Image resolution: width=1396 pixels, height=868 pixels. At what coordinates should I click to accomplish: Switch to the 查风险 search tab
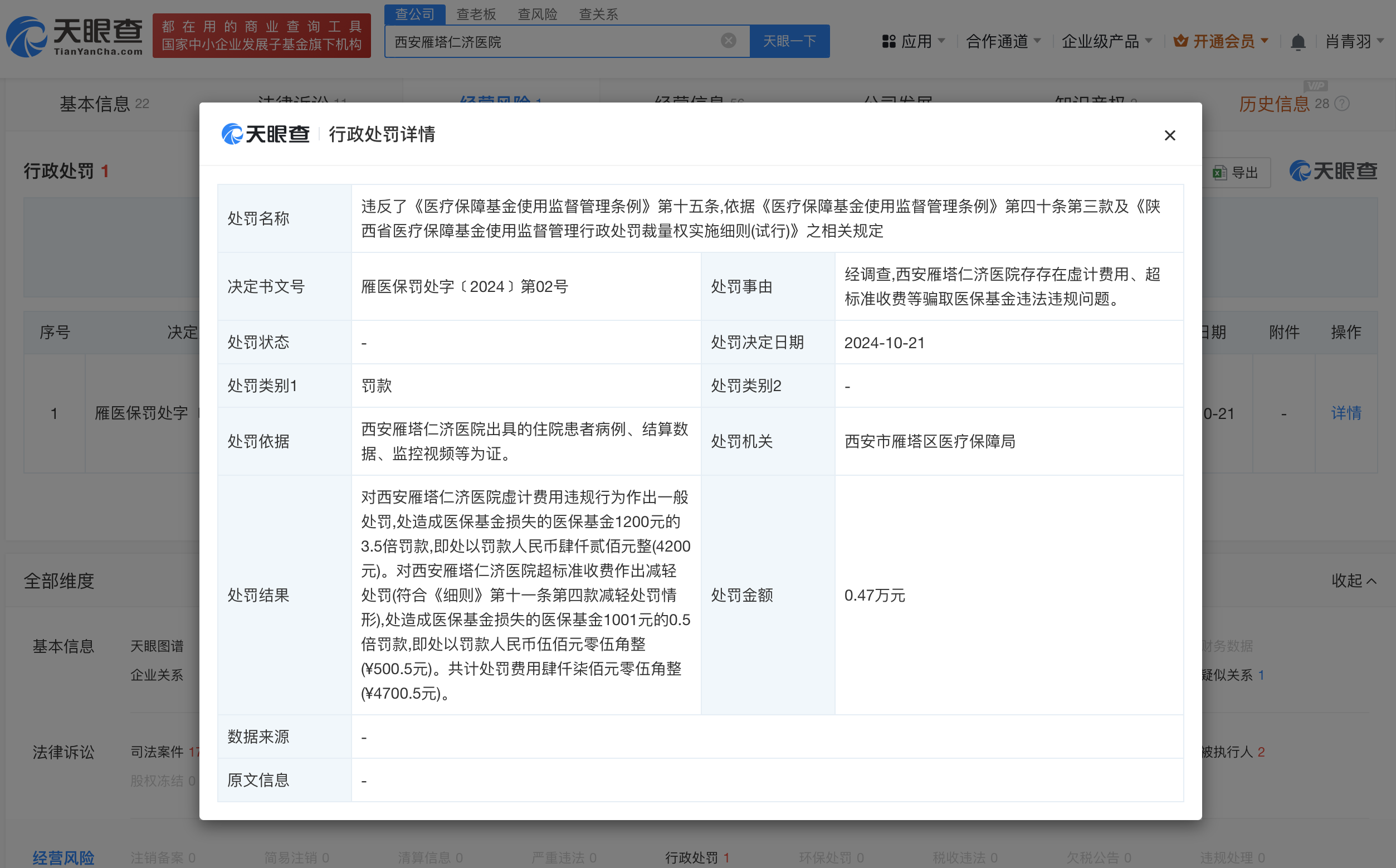[536, 14]
